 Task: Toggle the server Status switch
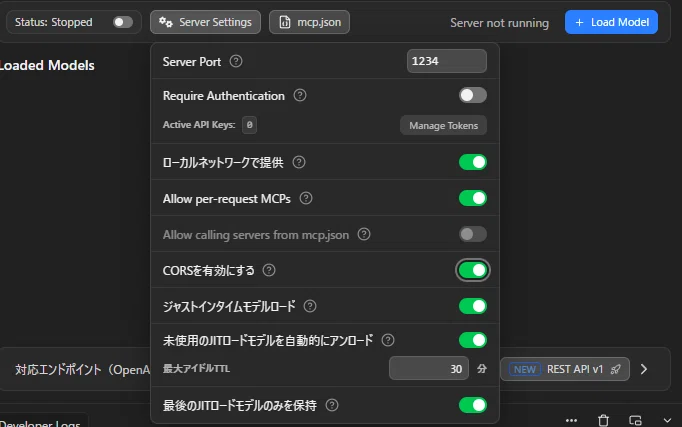tap(122, 22)
